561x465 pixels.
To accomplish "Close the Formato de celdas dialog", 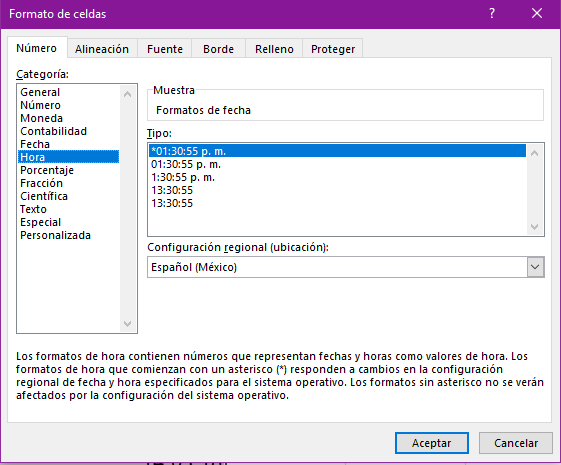I will (537, 14).
